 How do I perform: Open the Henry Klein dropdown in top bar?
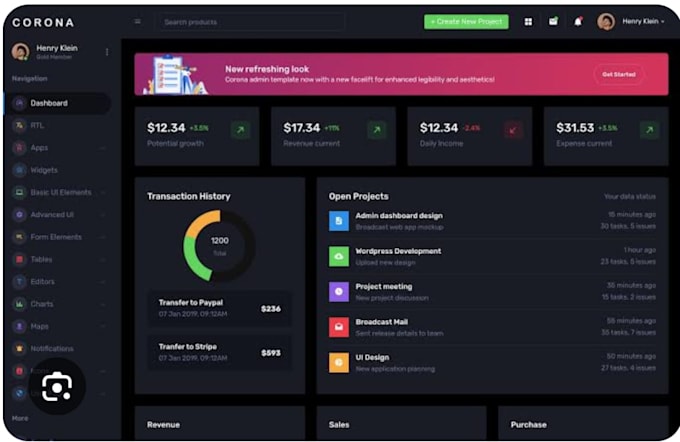click(x=643, y=21)
